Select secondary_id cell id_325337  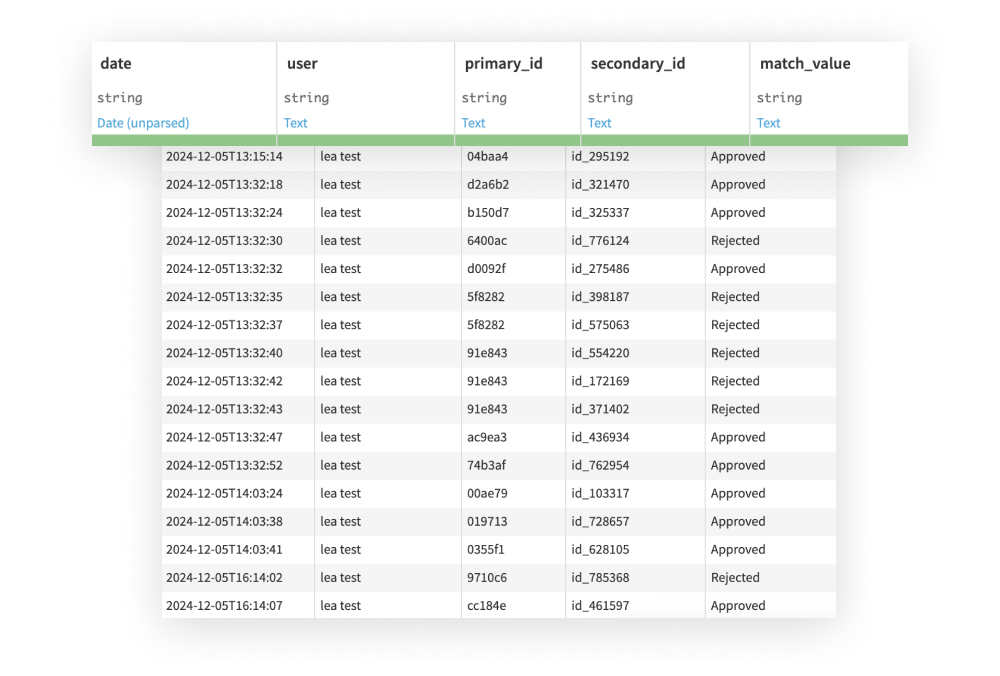[600, 213]
